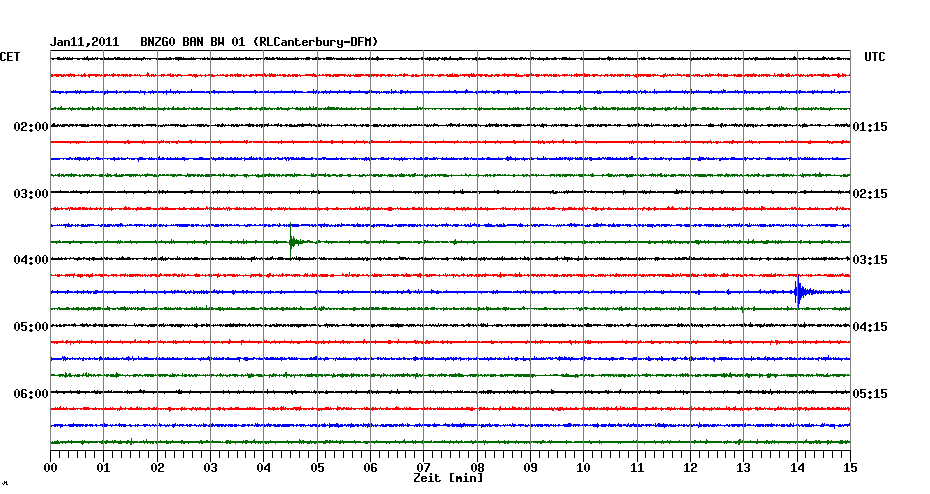930x494 pixels.
Task: Click the seismic event on the blue trace
Action: tap(798, 292)
